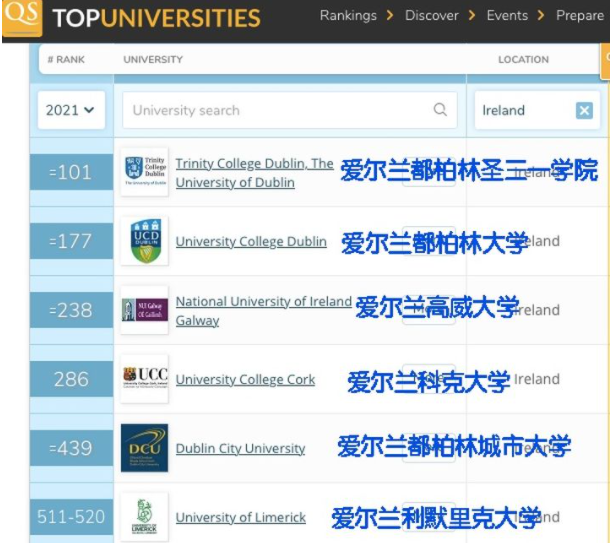Click the University of Limerick logo
Screen dimensions: 612x543
point(144,516)
